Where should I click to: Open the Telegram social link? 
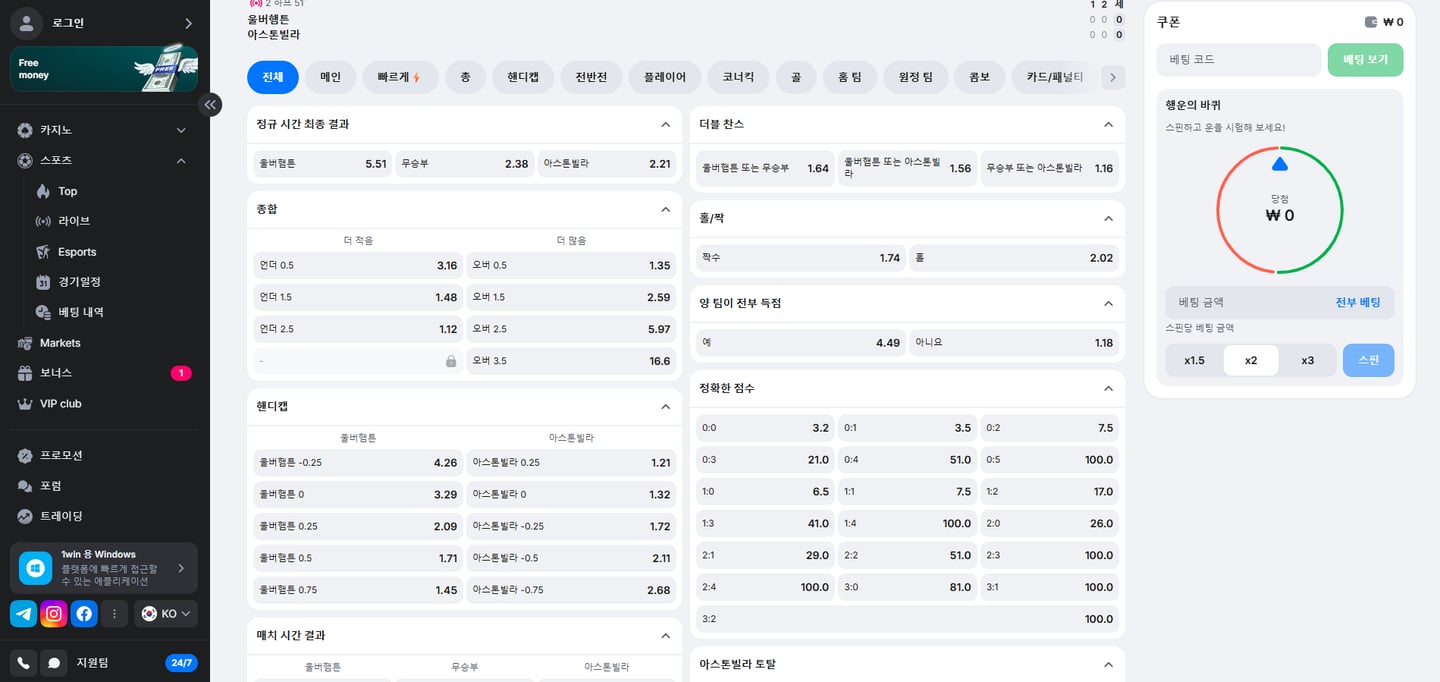(24, 614)
